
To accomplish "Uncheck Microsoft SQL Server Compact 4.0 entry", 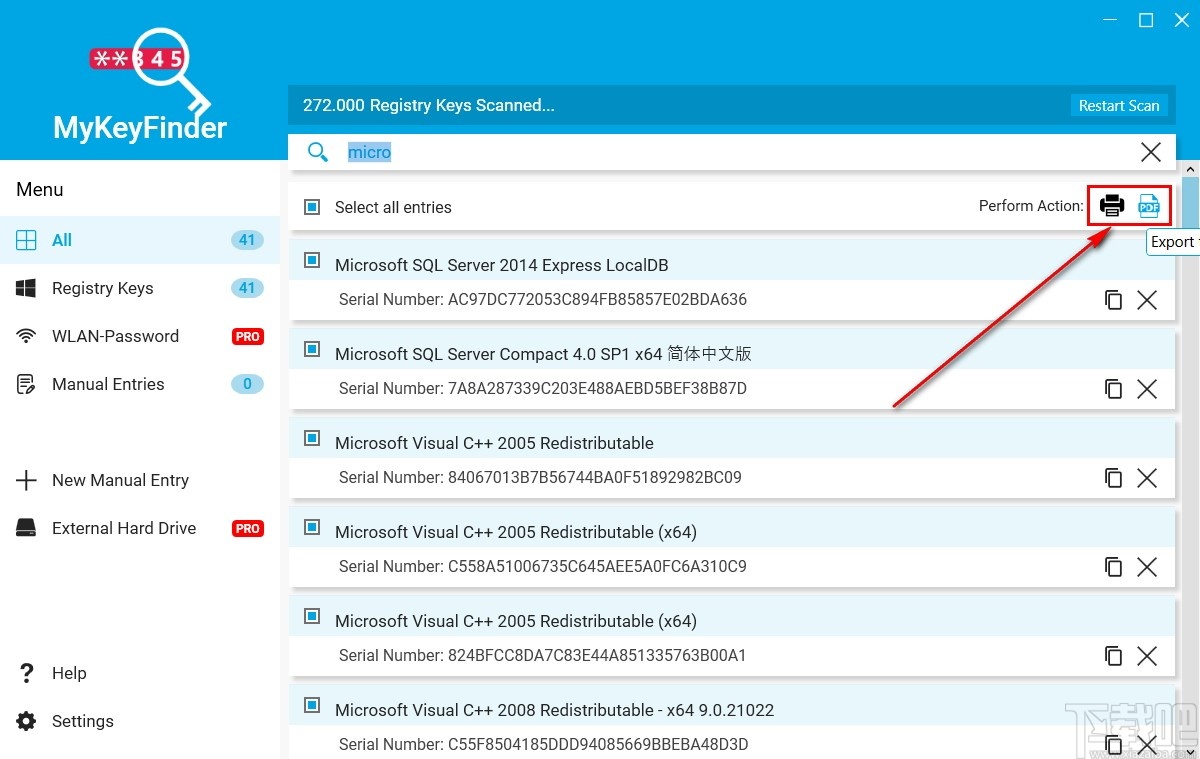I will point(311,349).
